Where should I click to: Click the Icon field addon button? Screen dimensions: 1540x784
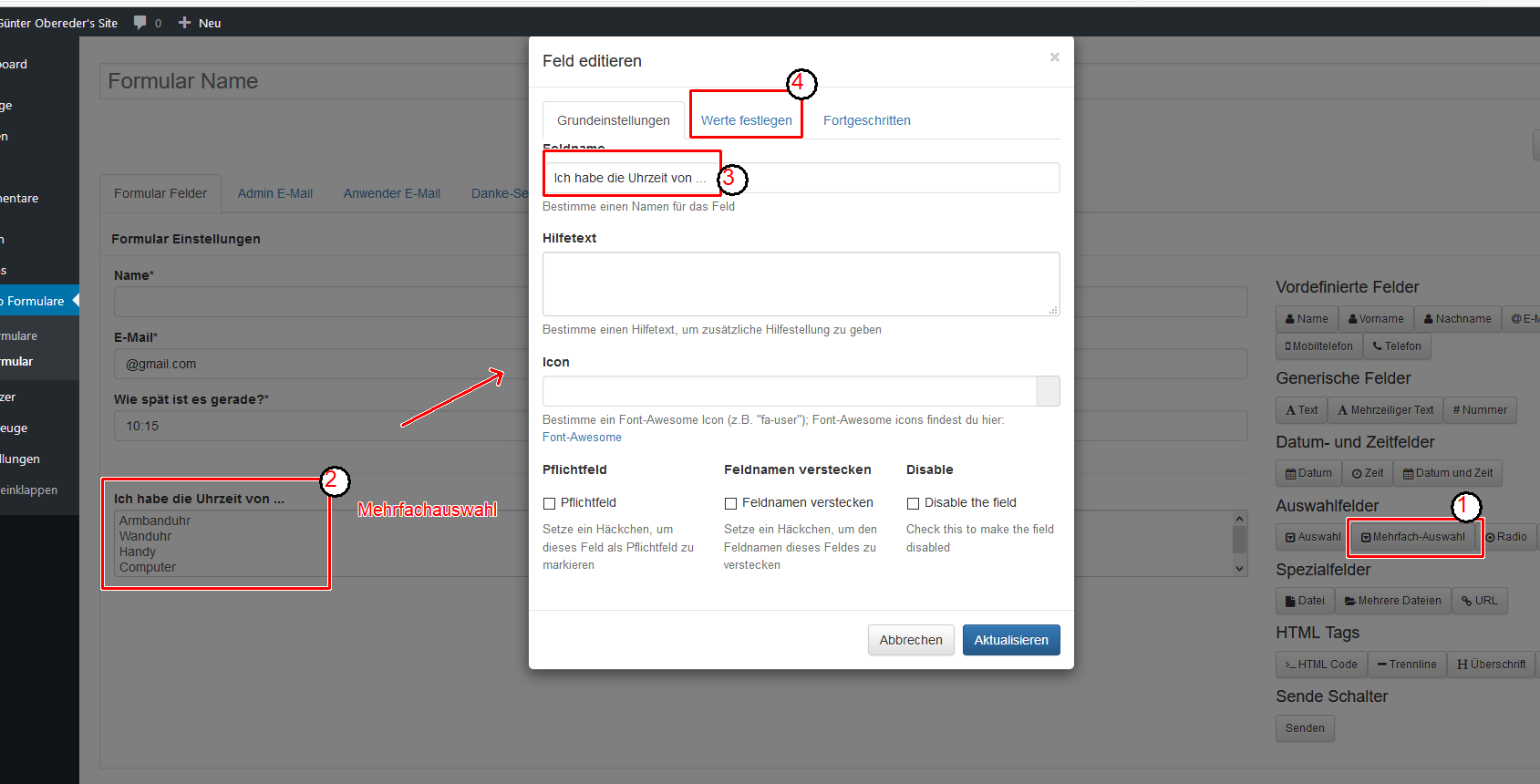(x=1049, y=391)
